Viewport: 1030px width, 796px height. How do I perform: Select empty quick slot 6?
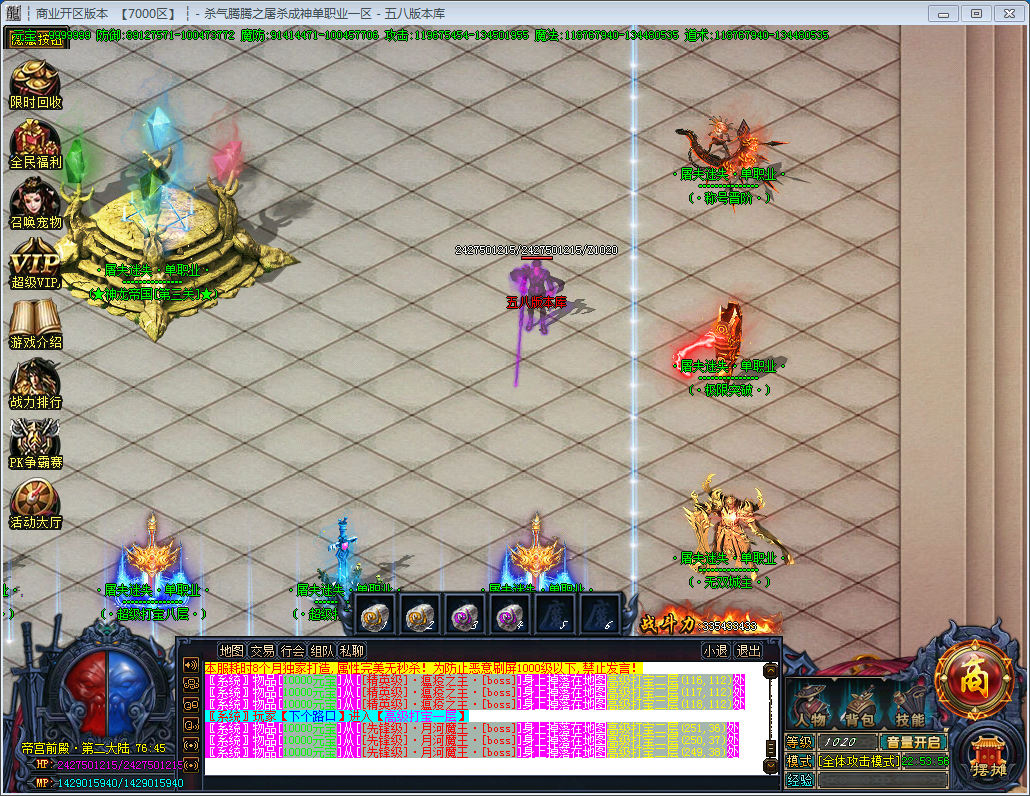click(x=600, y=615)
